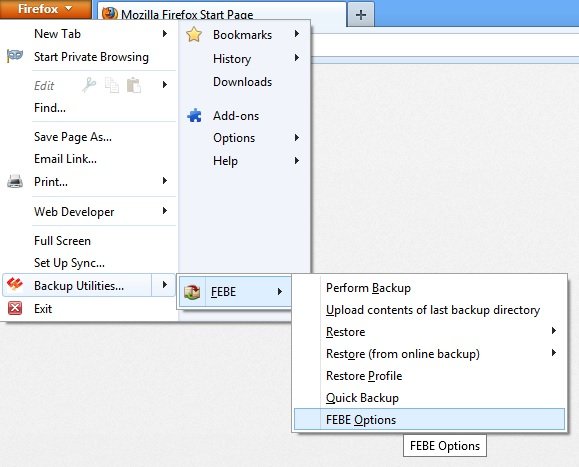Click the Backup Utilities red icon
579x467 pixels.
[x=15, y=285]
